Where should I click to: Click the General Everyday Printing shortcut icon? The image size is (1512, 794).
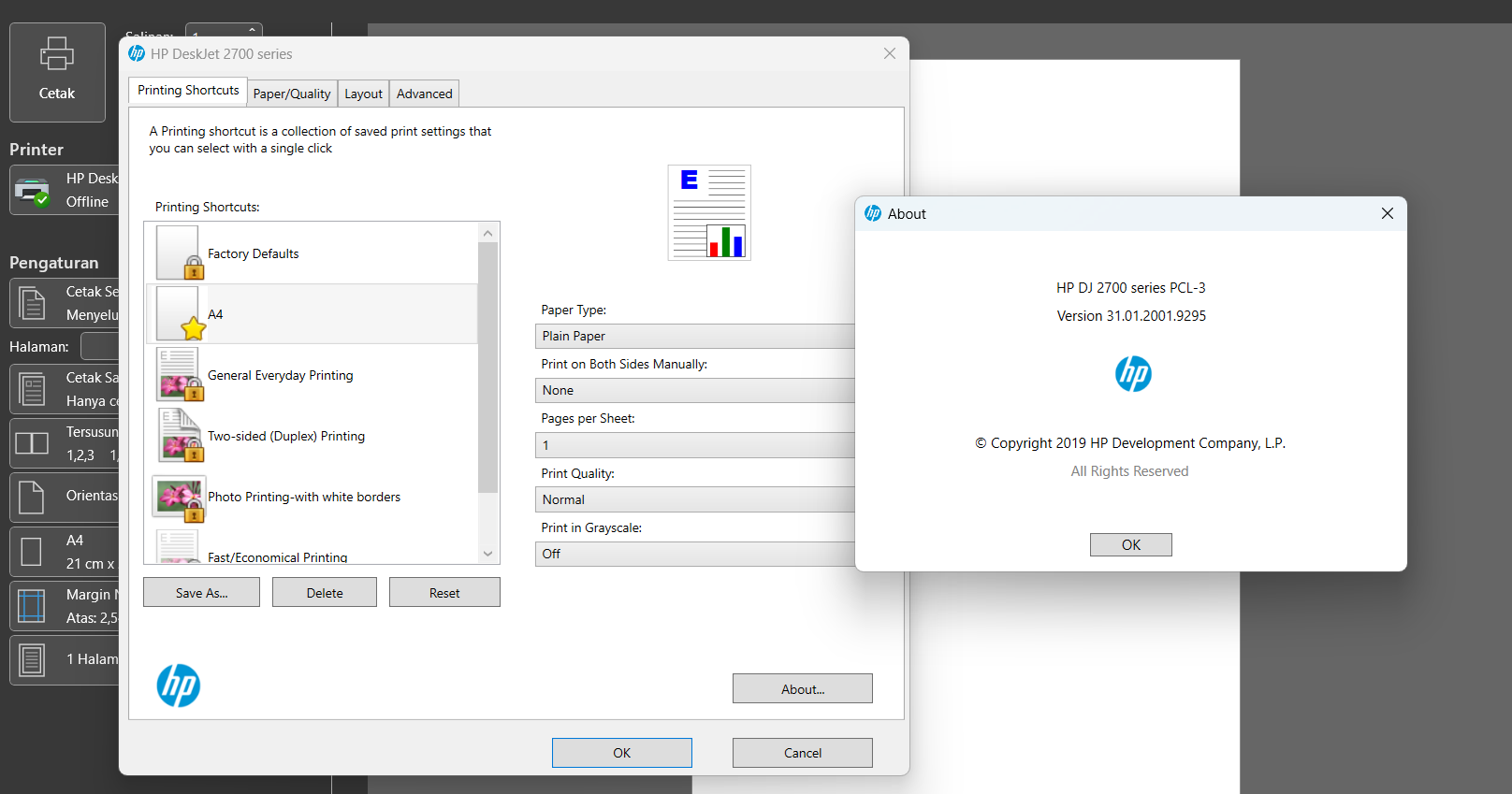click(x=180, y=374)
